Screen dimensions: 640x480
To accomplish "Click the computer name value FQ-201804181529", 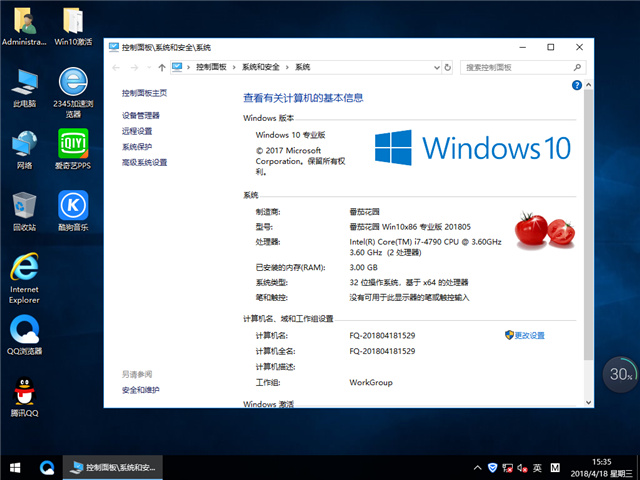I will tap(382, 336).
